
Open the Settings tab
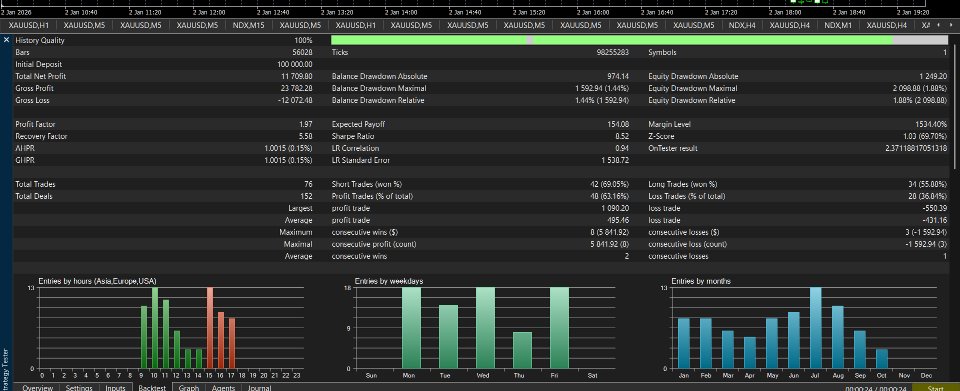(x=79, y=387)
